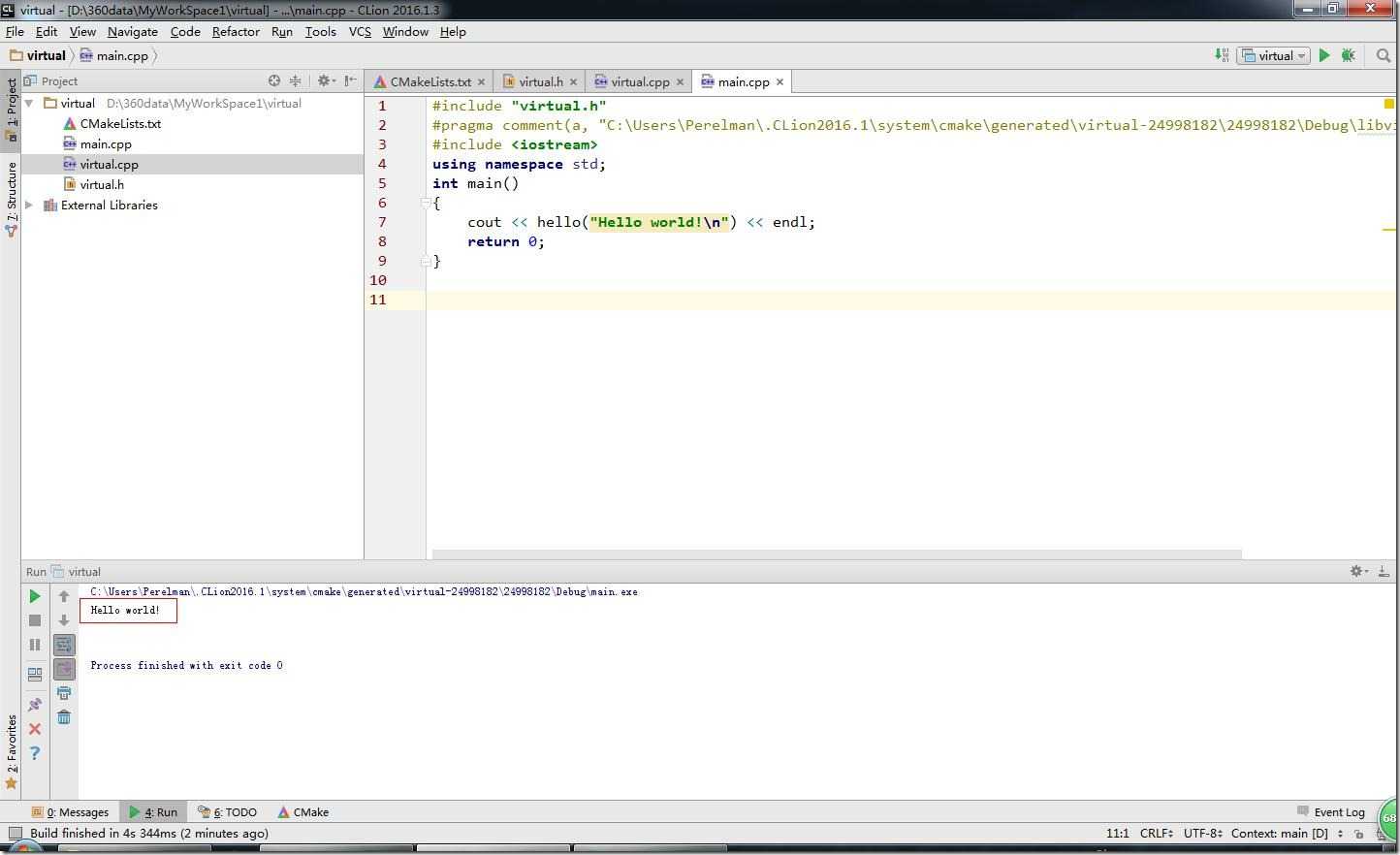Screen dimensions: 1400x855
Task: Switch to the CMakeLists.txt editor tab
Action: (x=430, y=81)
